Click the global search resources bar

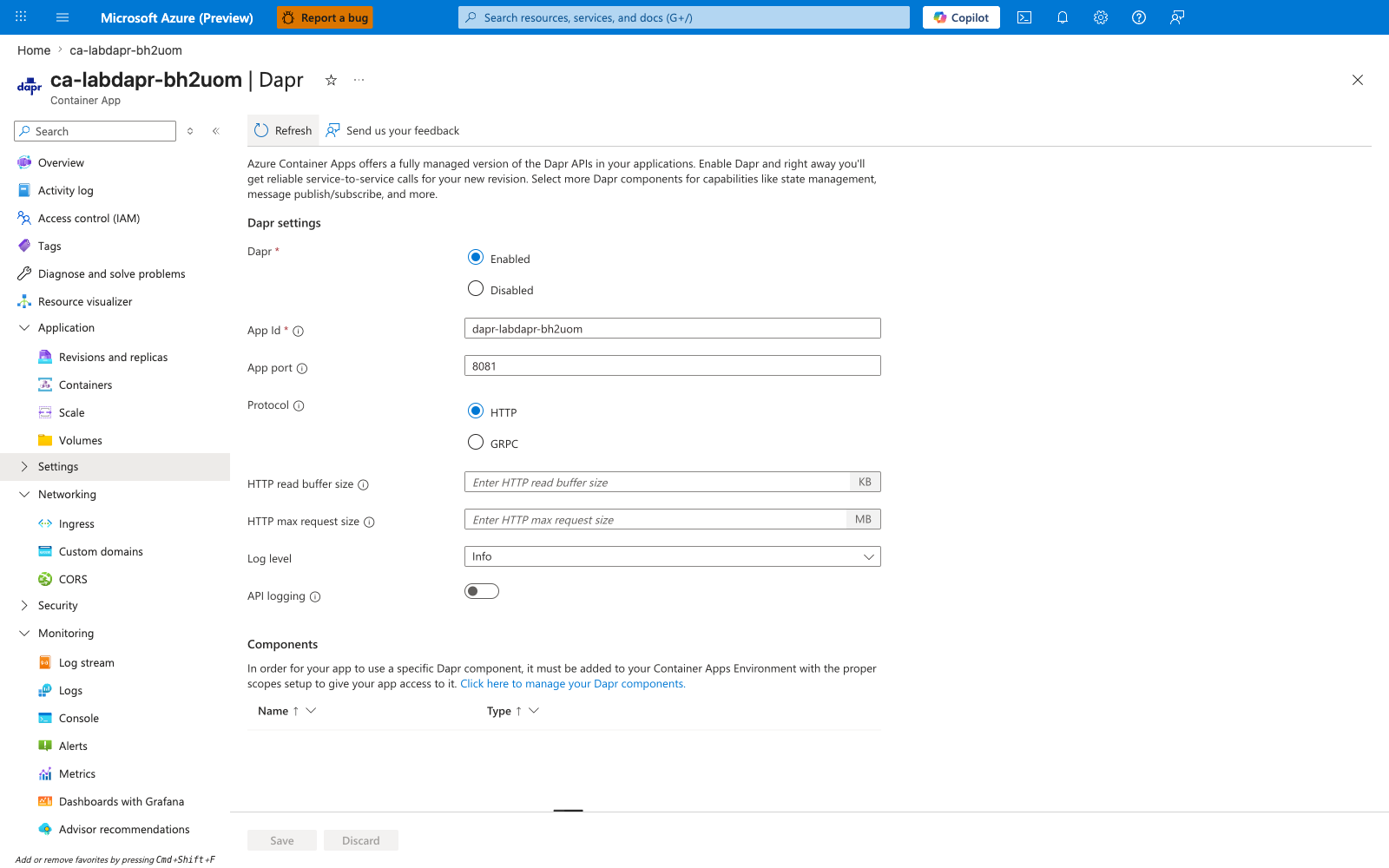pyautogui.click(x=684, y=17)
